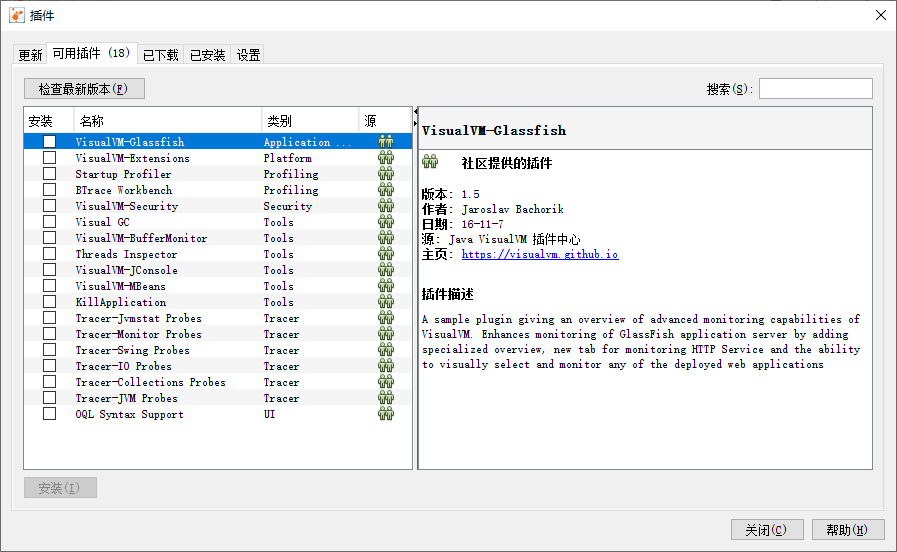Click community source icon for Tracer-Jvmstat Probes row

(386, 317)
